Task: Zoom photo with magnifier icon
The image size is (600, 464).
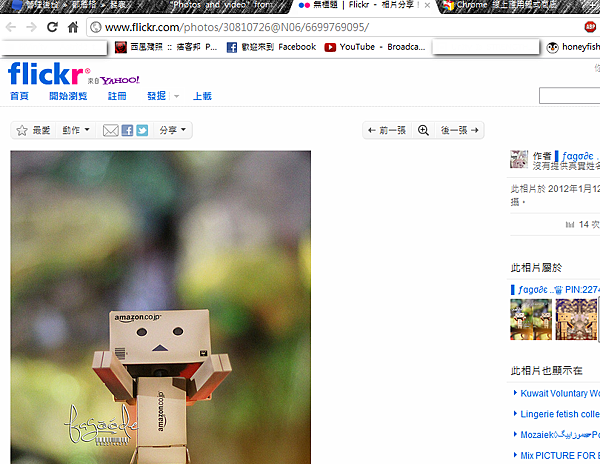Action: click(423, 130)
